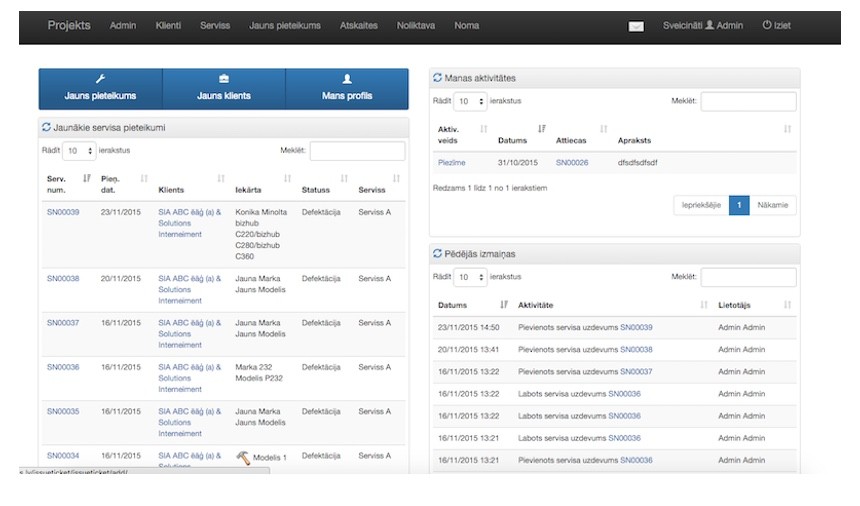Open rows-per-page dropdown in service requests panel
The image size is (860, 506).
click(80, 151)
